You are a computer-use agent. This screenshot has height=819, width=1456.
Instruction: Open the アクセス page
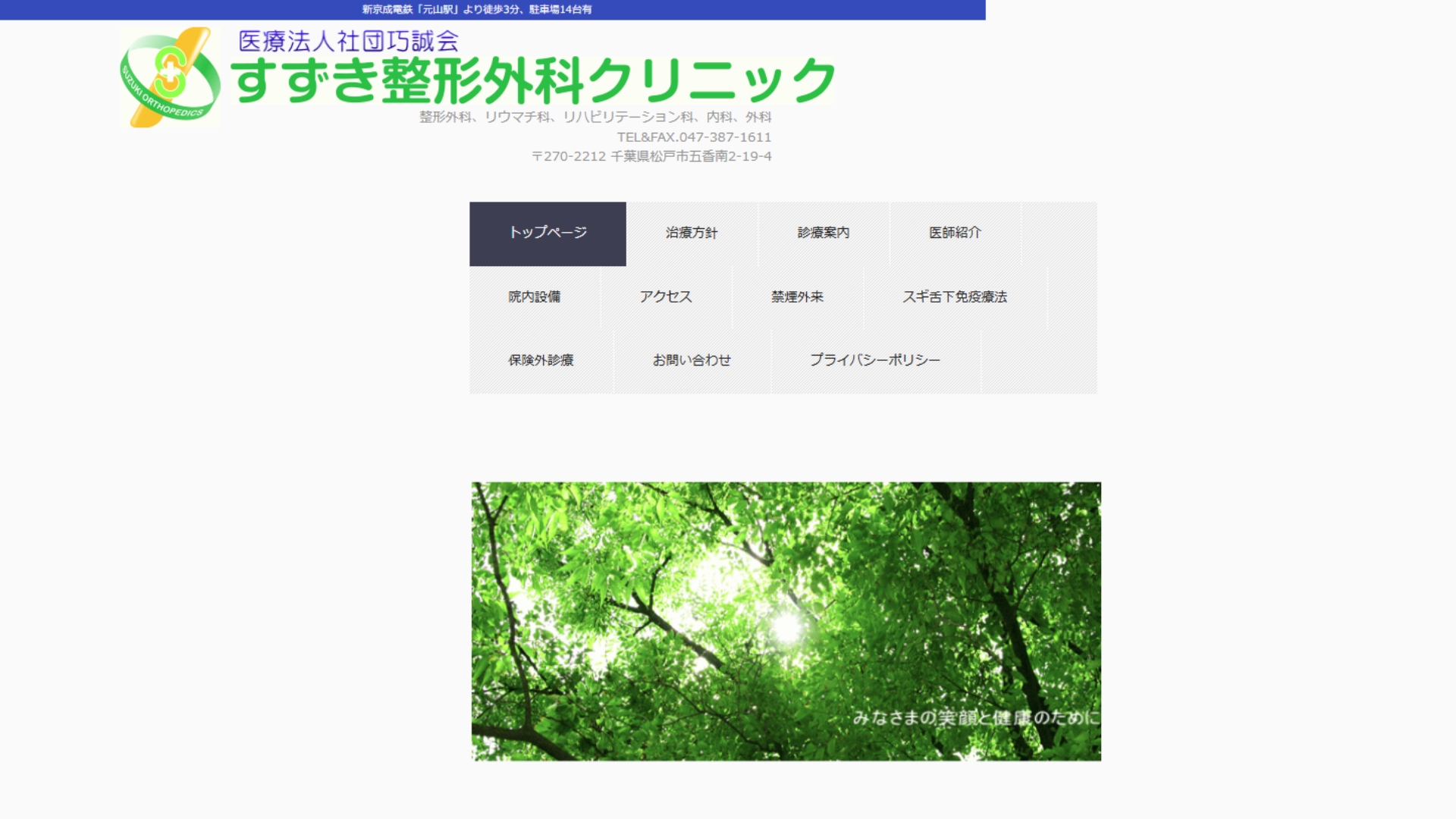point(666,297)
